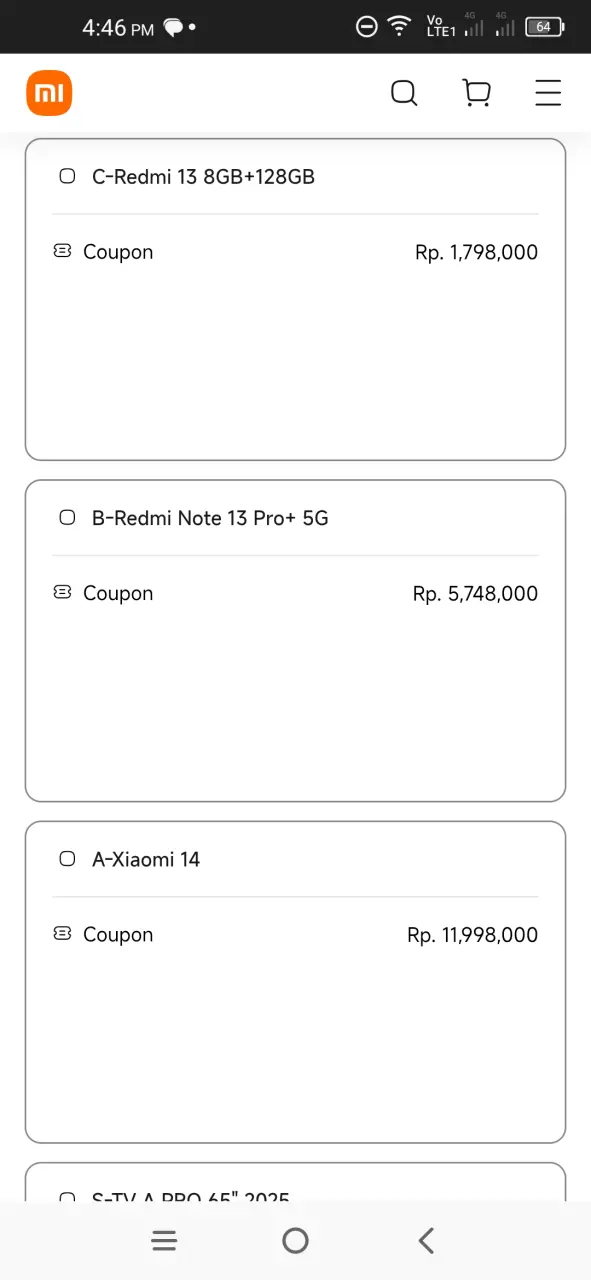Screen dimensions: 591x1280
Task: Click the C-Redmi 13 8GB+128GB title
Action: tap(204, 176)
